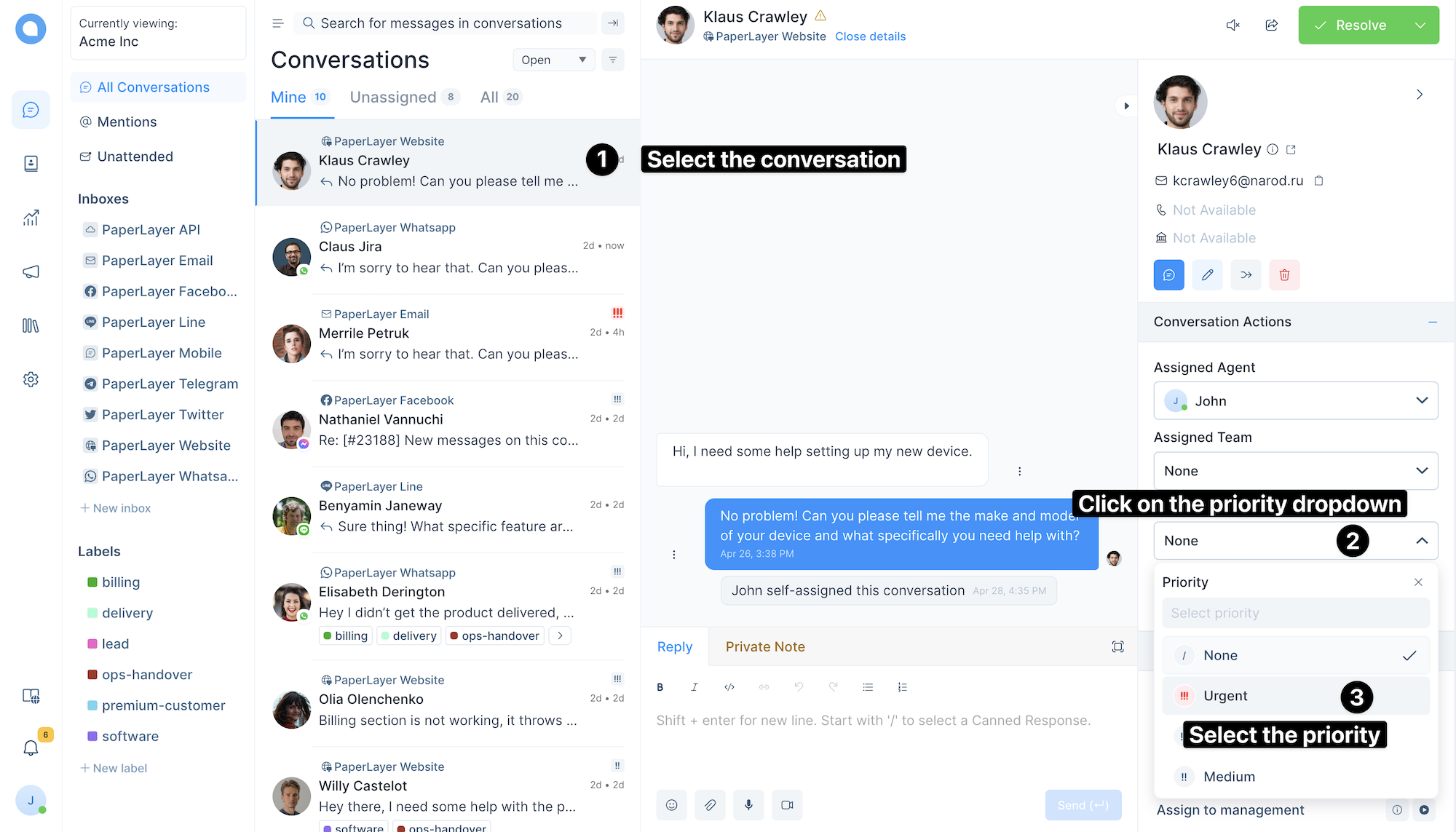1456x832 pixels.
Task: Toggle bold formatting in reply editor
Action: coord(661,686)
